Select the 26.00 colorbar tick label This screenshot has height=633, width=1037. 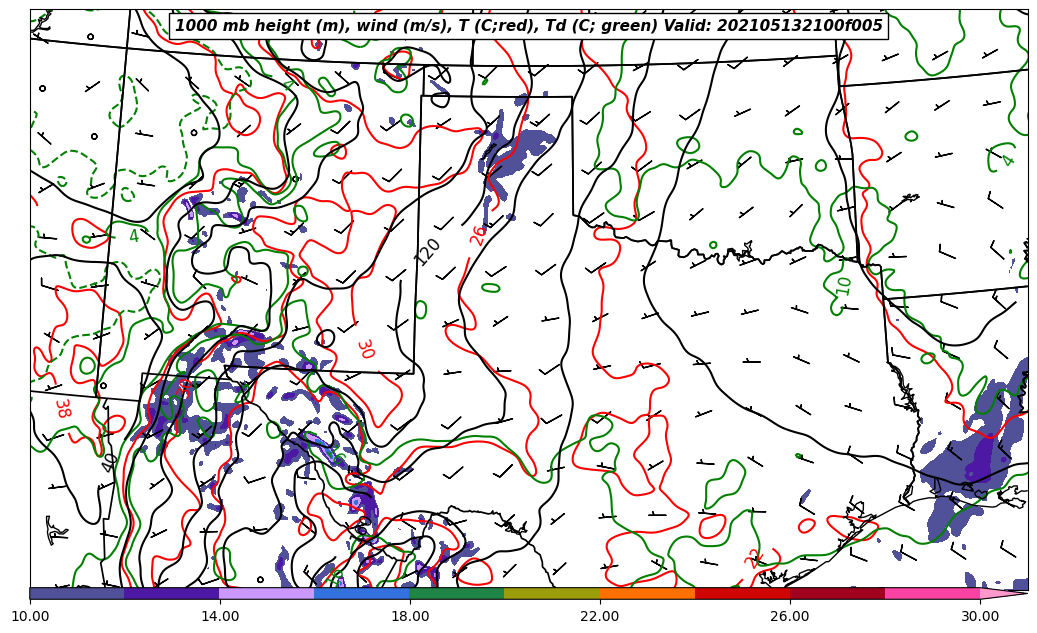pos(790,616)
